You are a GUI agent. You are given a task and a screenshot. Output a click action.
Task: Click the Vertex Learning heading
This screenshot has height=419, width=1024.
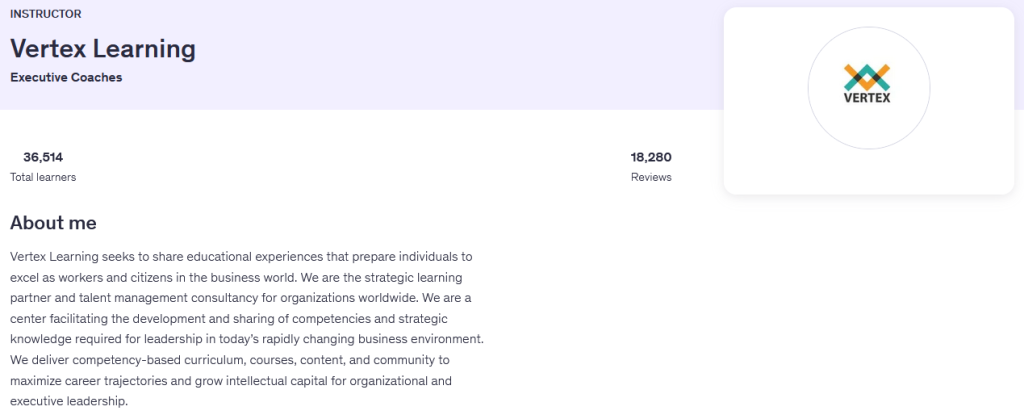pyautogui.click(x=102, y=48)
